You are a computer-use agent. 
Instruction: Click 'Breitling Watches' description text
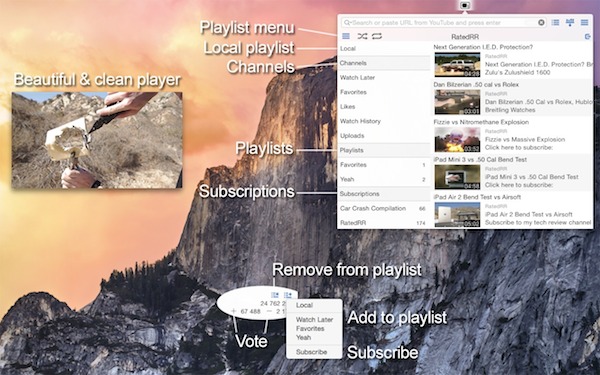pyautogui.click(x=510, y=110)
